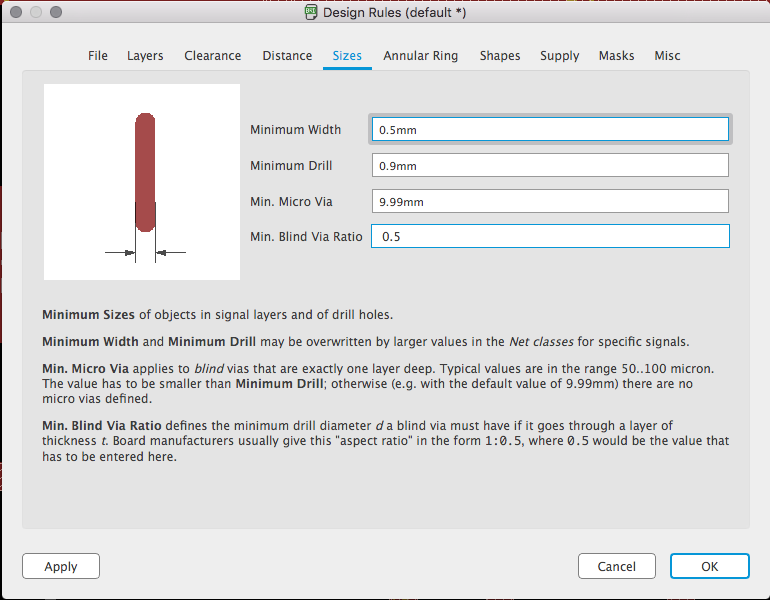Click the Sizes tab
This screenshot has height=600, width=770.
pos(347,55)
